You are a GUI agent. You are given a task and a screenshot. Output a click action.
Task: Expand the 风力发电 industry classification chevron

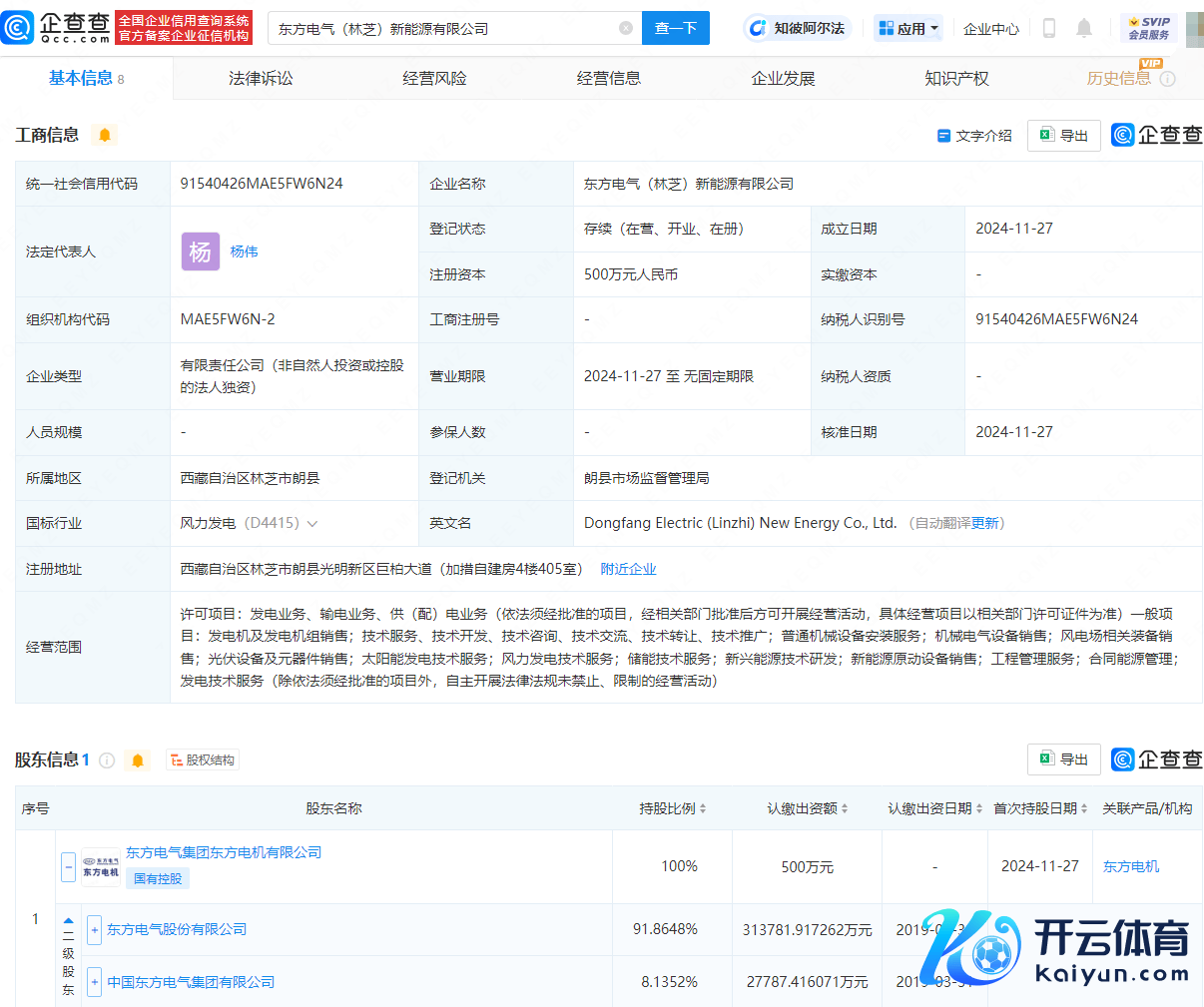(312, 524)
